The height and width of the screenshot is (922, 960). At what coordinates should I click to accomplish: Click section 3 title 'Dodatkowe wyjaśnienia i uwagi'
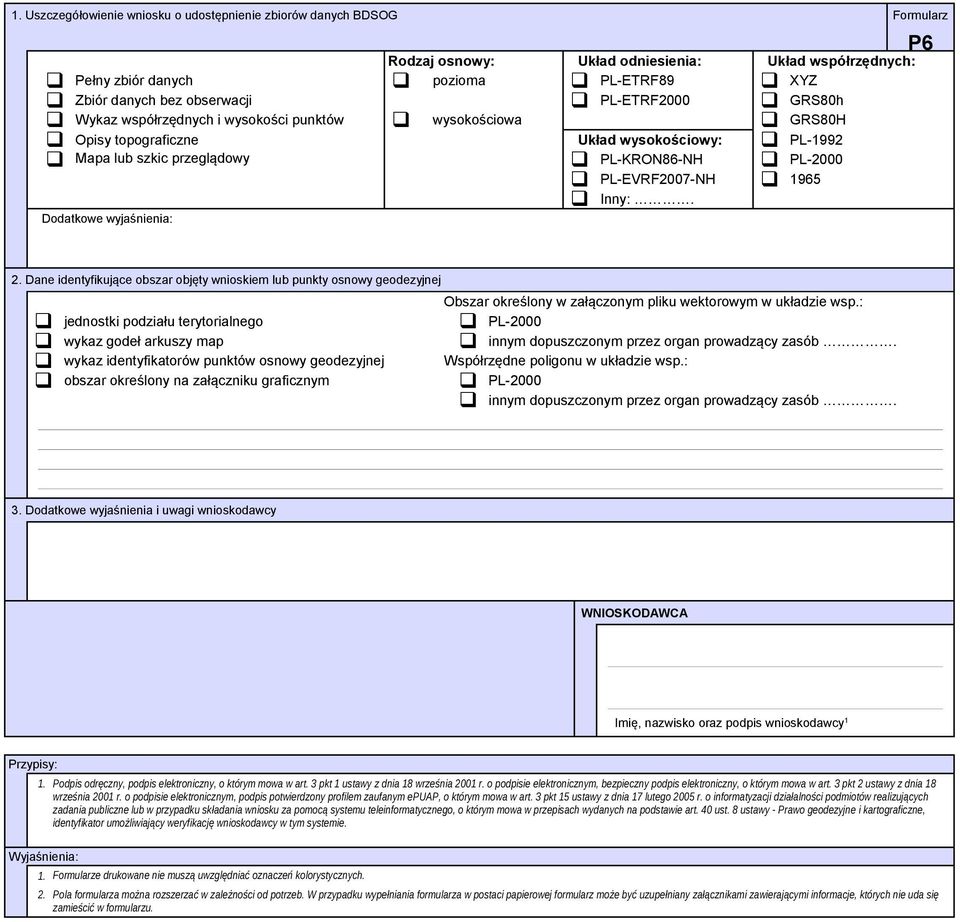coord(144,510)
